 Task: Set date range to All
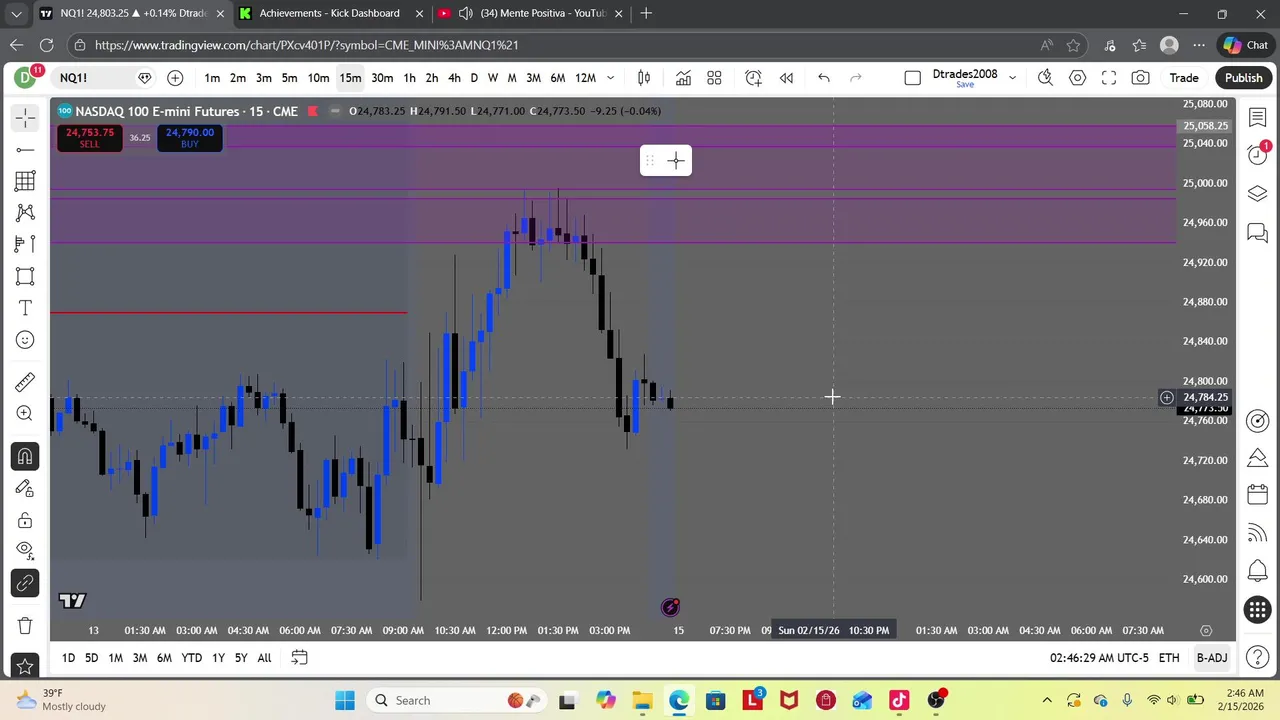pyautogui.click(x=264, y=658)
